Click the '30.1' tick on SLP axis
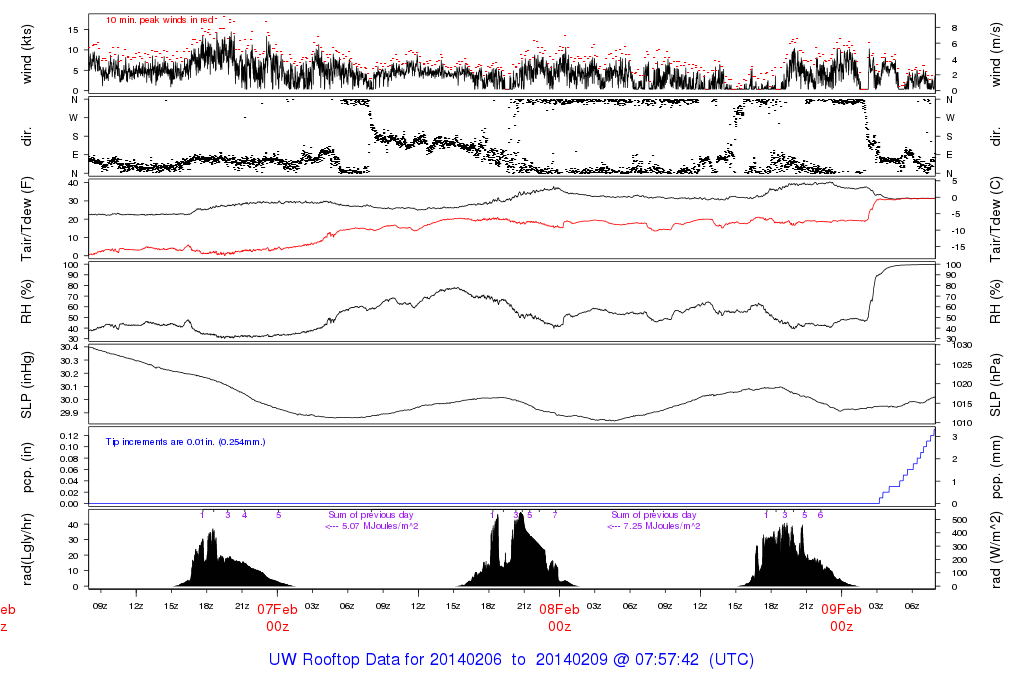1024x700 pixels. [69, 387]
